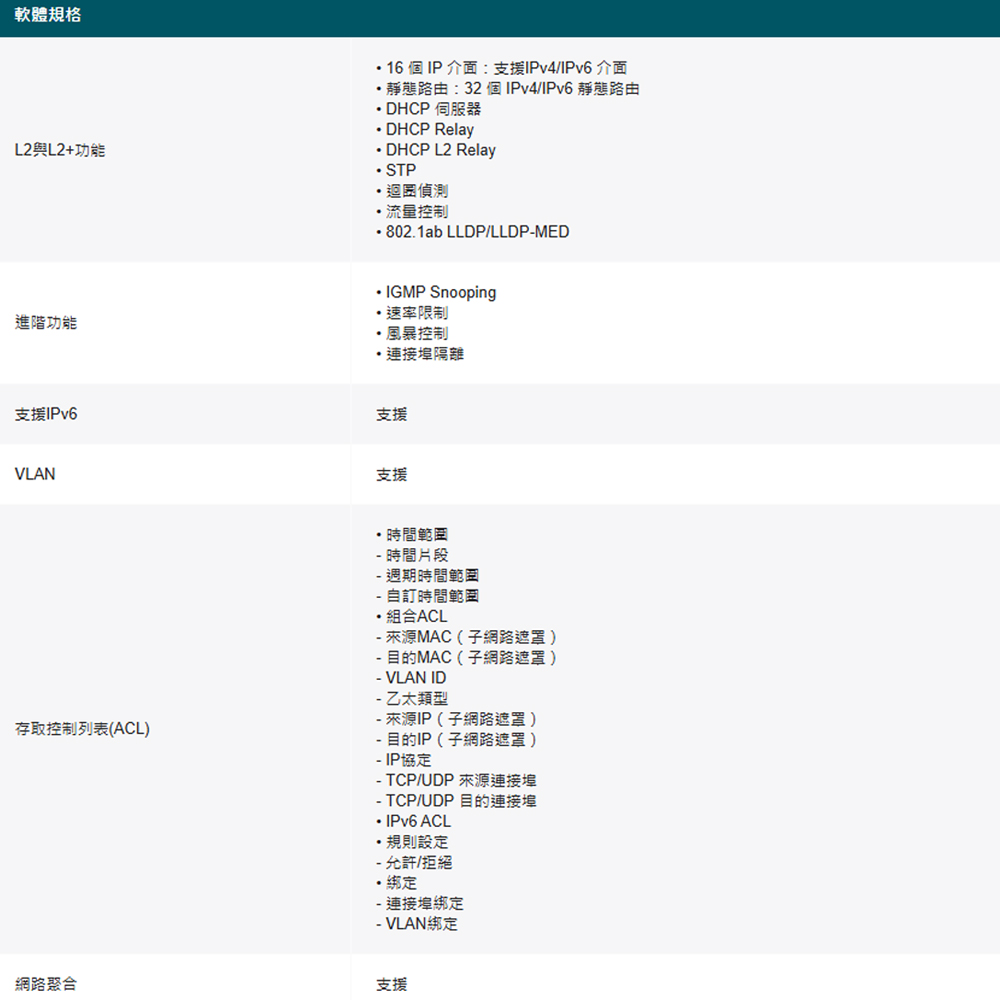The width and height of the screenshot is (1000, 1000).
Task: Click the 網路聚合 row label
Action: point(45,984)
